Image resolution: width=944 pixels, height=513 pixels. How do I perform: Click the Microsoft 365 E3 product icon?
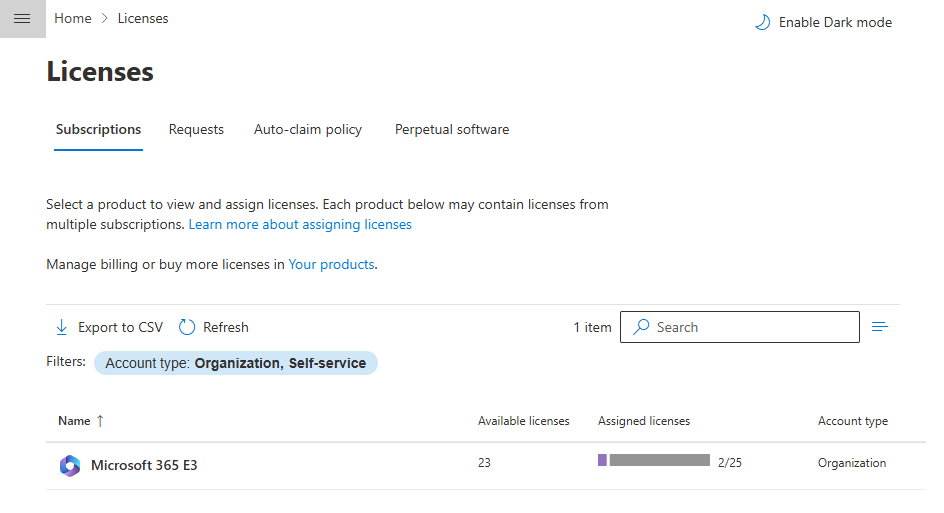click(70, 465)
